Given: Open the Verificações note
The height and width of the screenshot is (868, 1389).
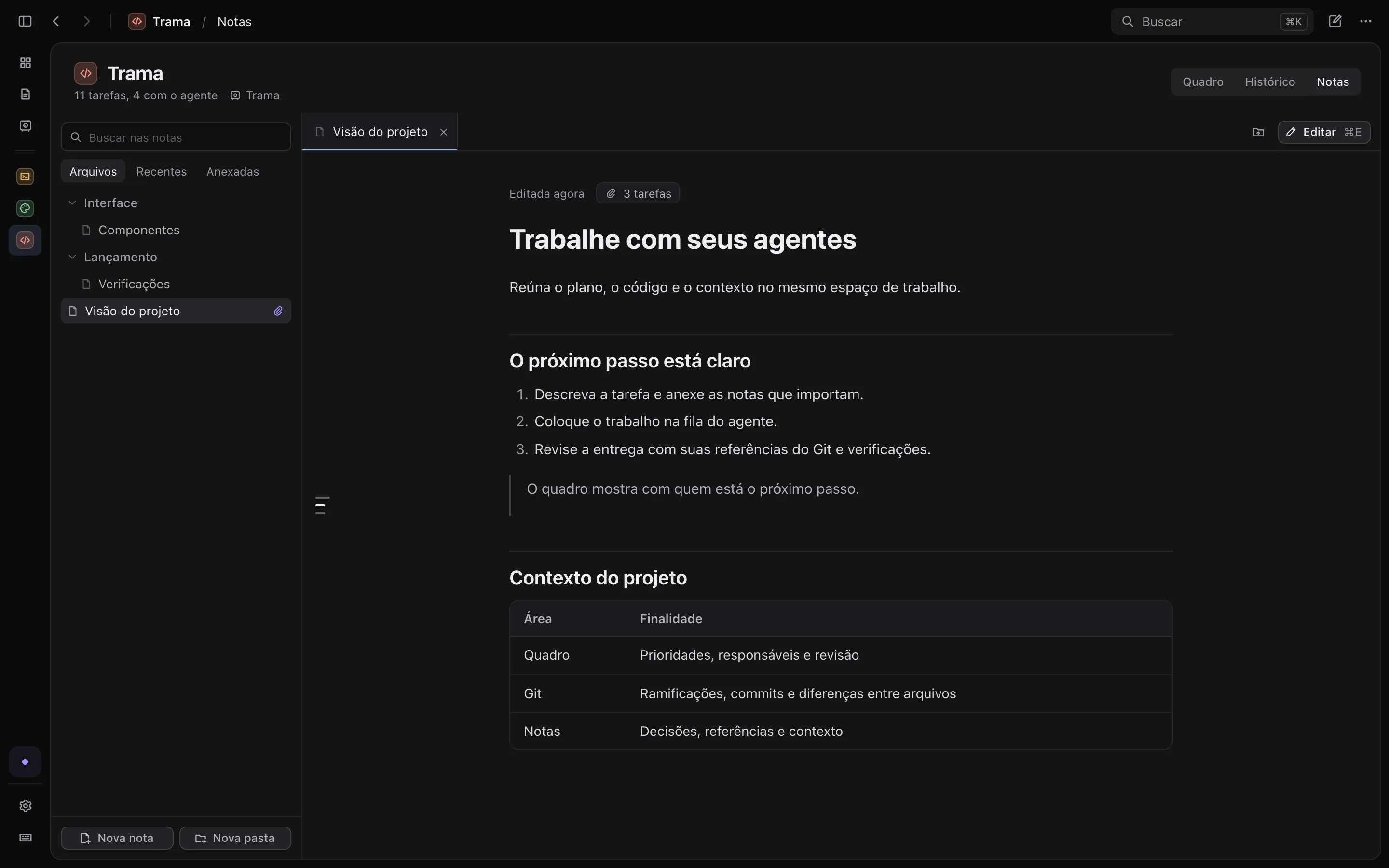Looking at the screenshot, I should coord(176,284).
